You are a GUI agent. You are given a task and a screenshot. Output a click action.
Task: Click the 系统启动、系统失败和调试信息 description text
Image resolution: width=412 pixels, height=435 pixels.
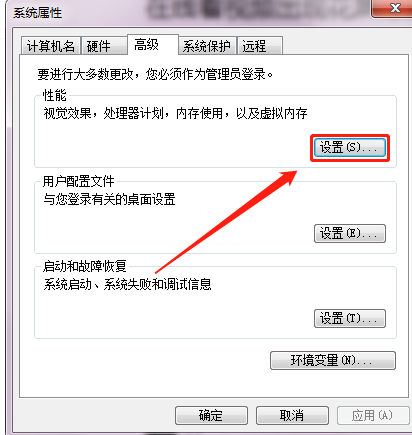[127, 284]
